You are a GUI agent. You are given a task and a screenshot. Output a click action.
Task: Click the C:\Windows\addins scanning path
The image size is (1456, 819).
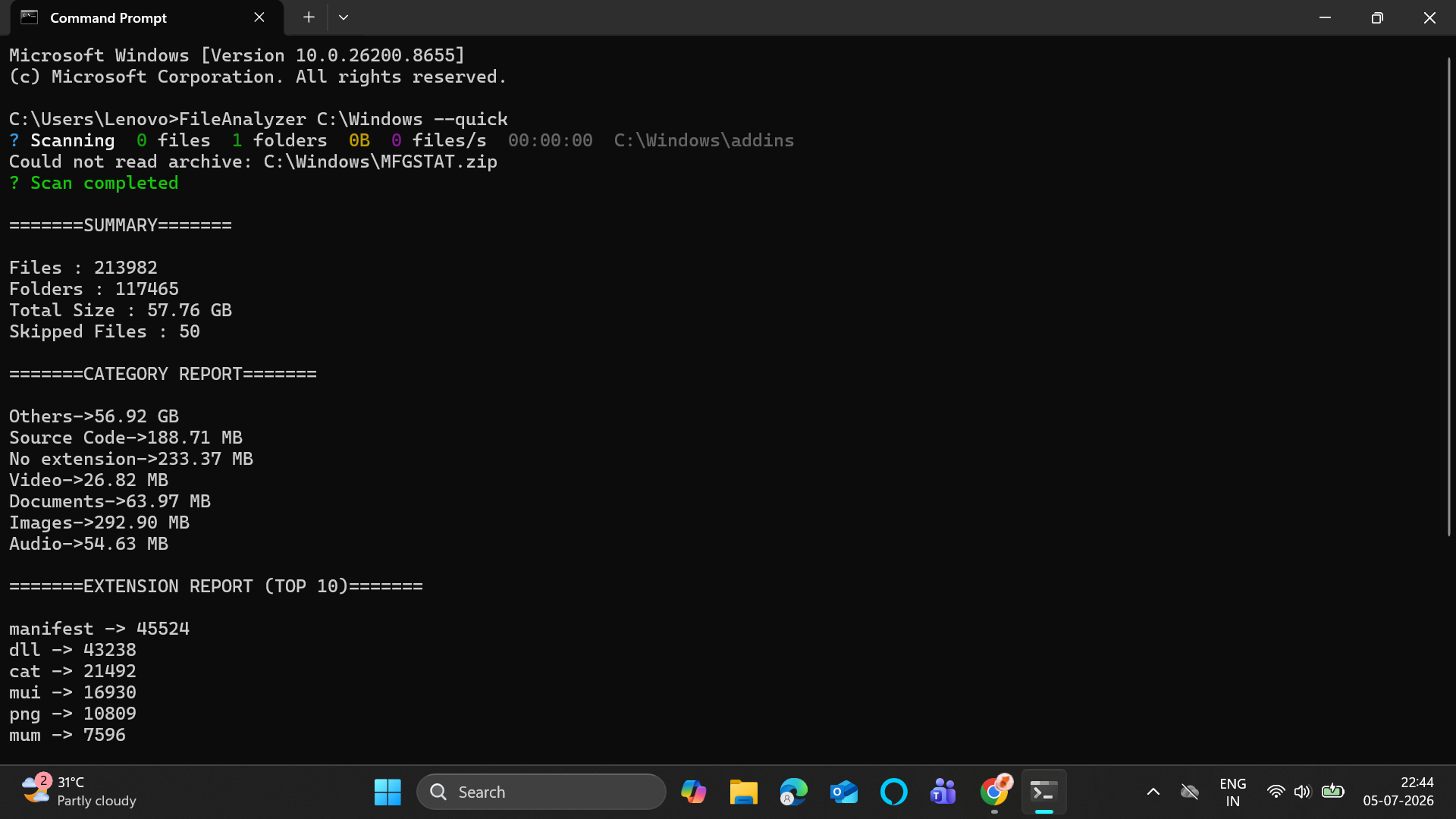tap(704, 140)
